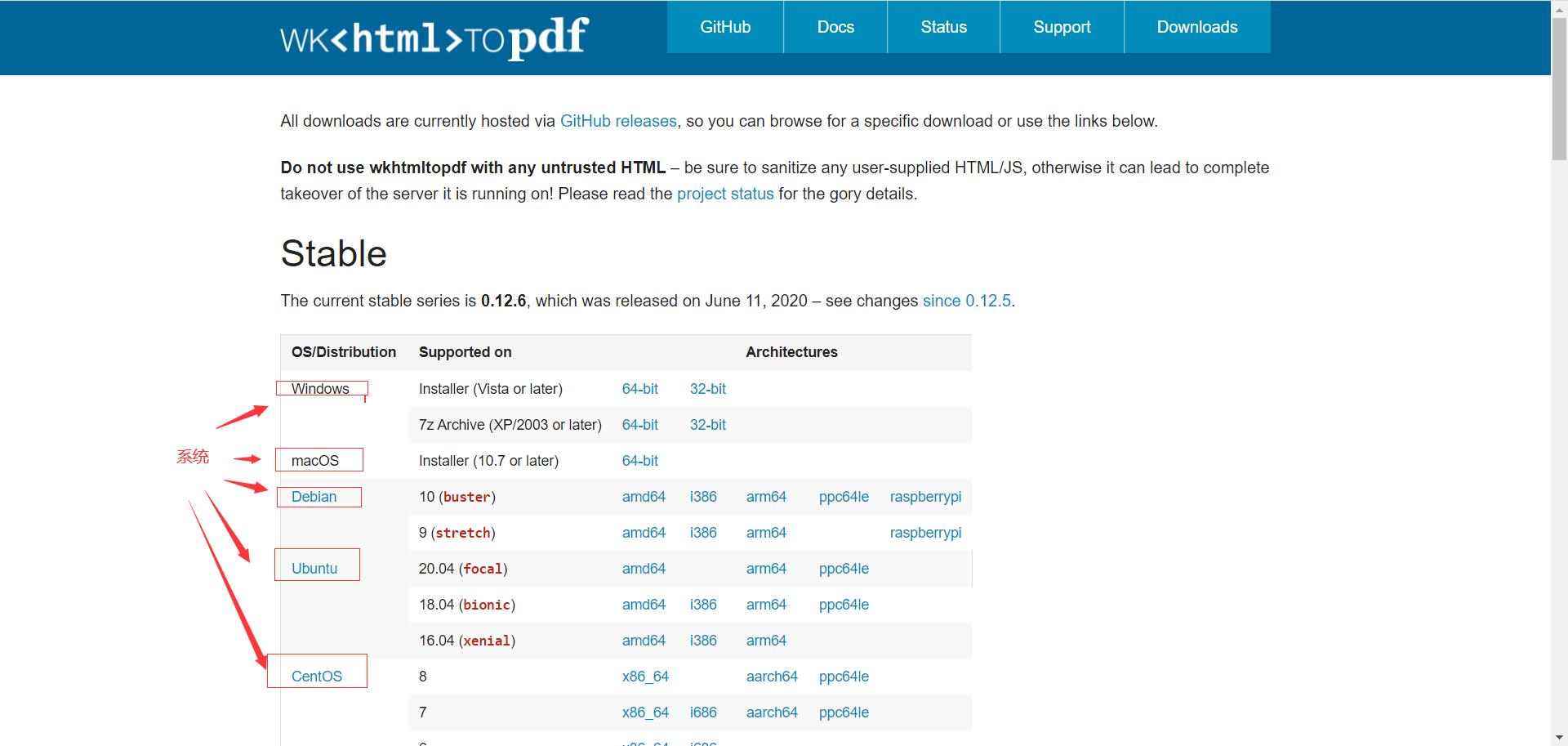Image resolution: width=1568 pixels, height=746 pixels.
Task: Download Ubuntu 18.04 bionic arm64
Action: (766, 605)
